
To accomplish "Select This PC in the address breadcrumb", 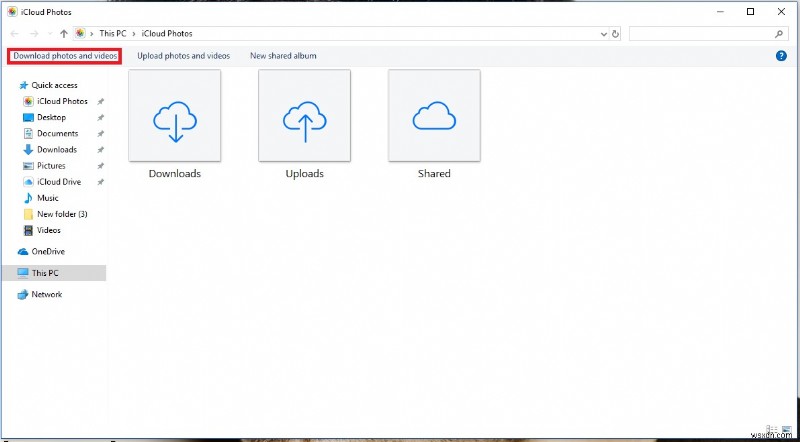I will point(113,34).
